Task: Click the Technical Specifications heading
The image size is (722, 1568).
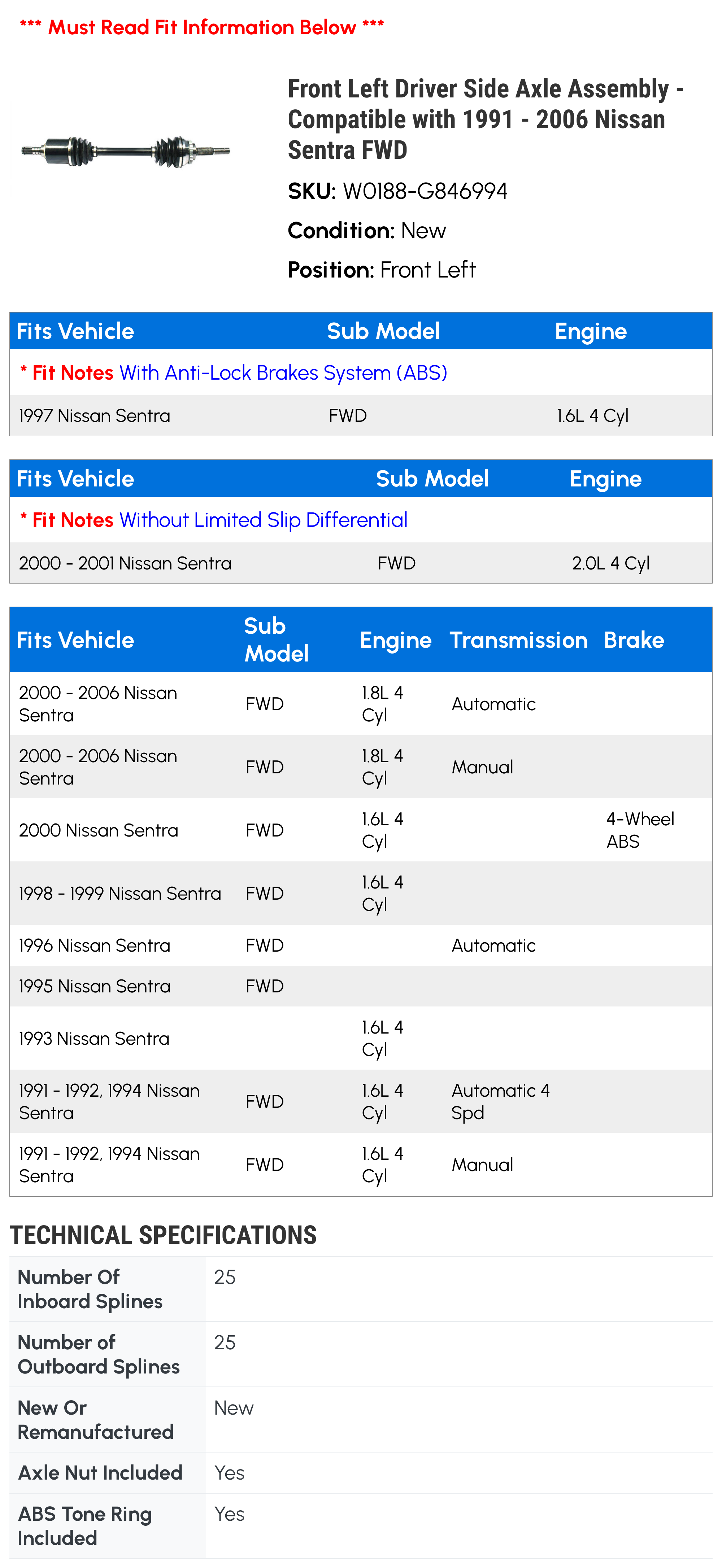Action: point(163,1235)
